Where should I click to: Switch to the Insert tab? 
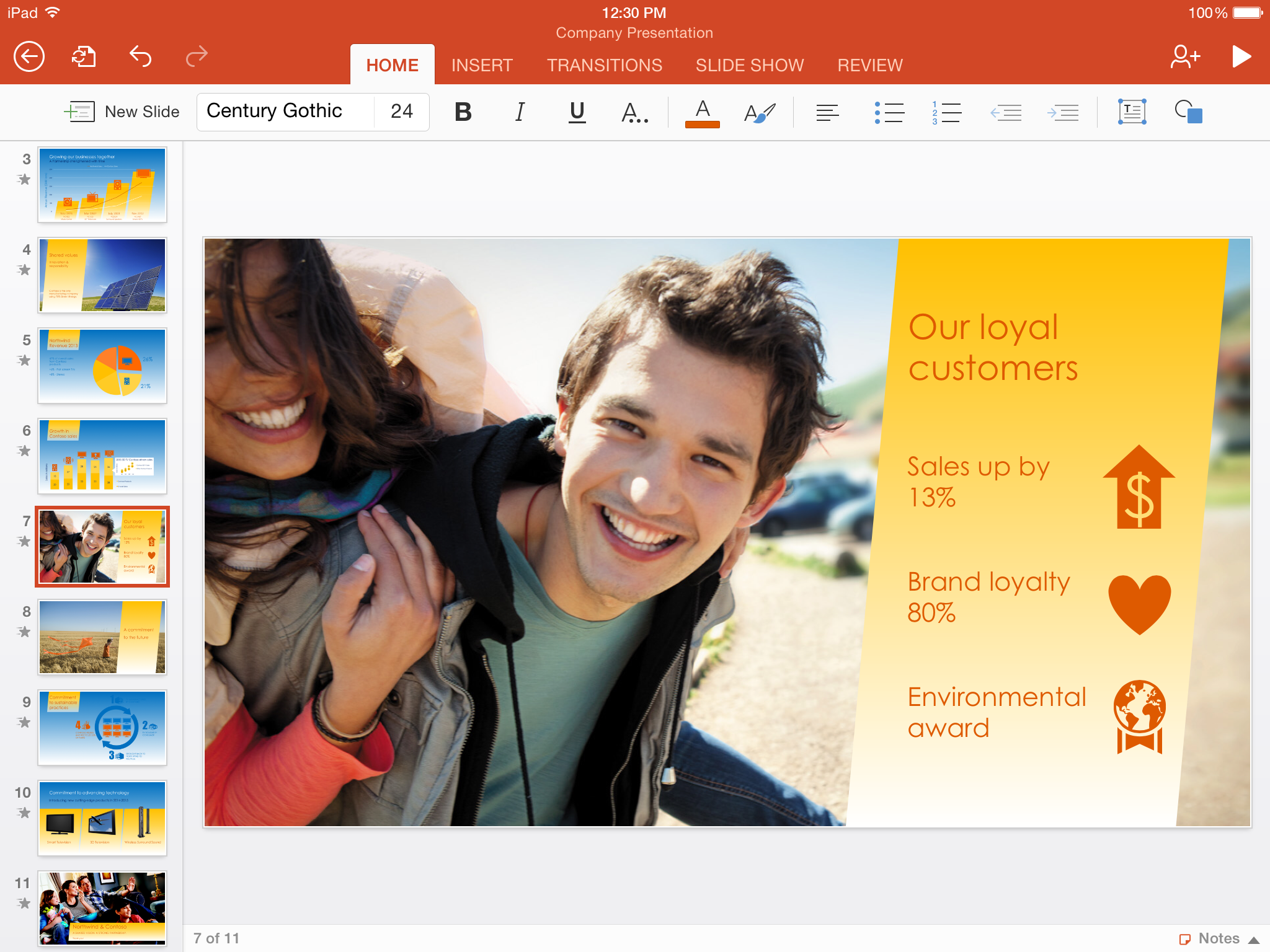482,64
